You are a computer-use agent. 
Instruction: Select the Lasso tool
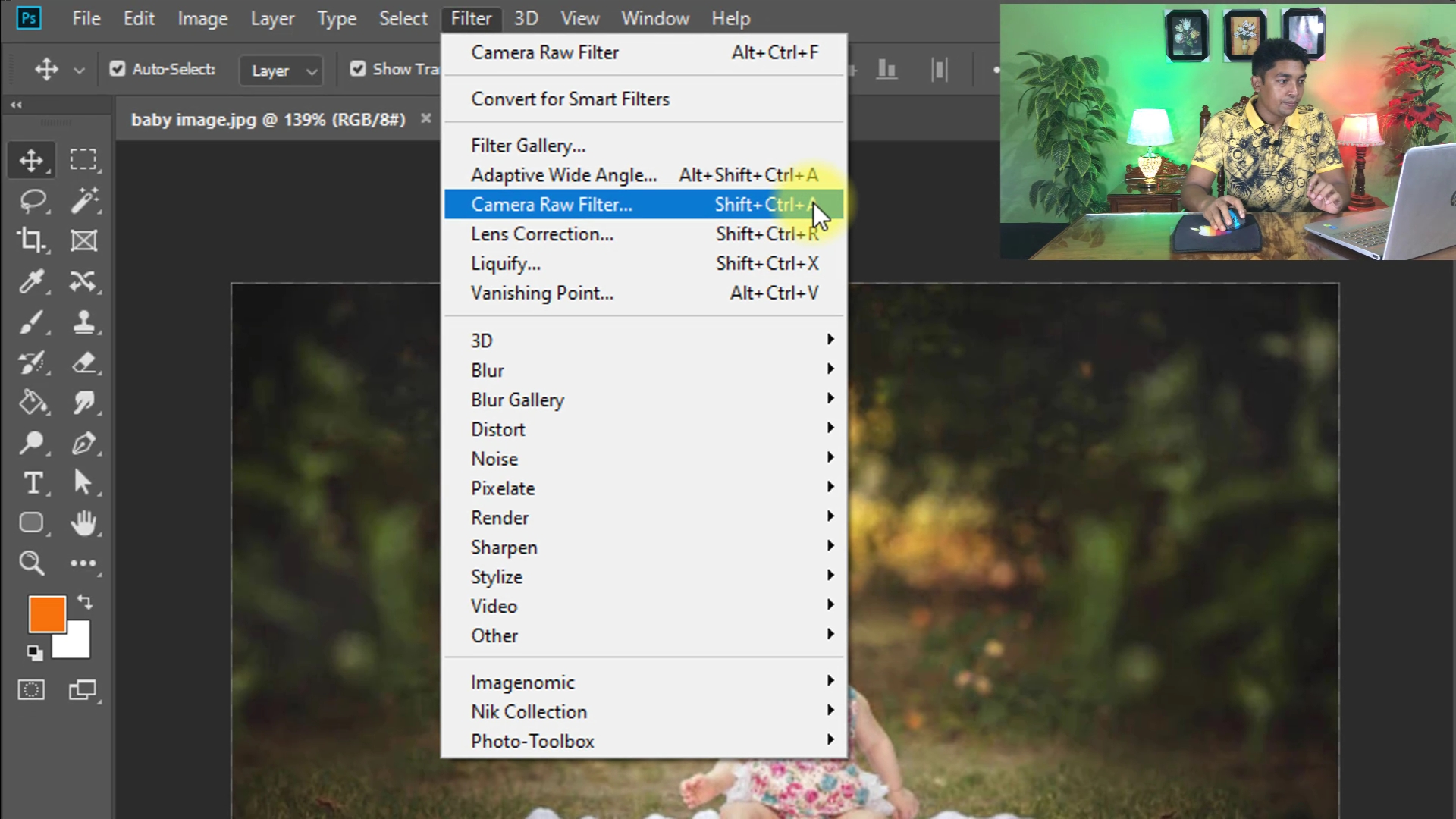(33, 201)
